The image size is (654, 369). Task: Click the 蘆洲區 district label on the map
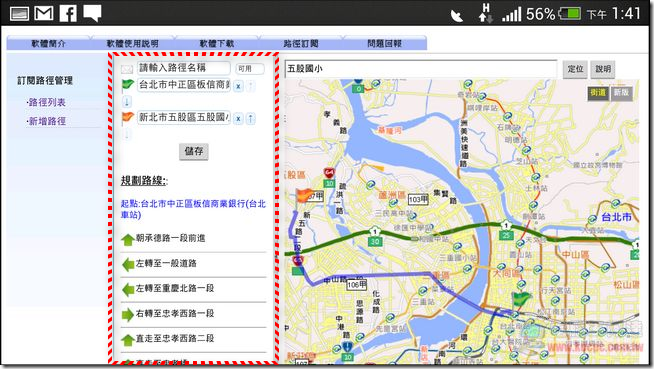click(392, 195)
